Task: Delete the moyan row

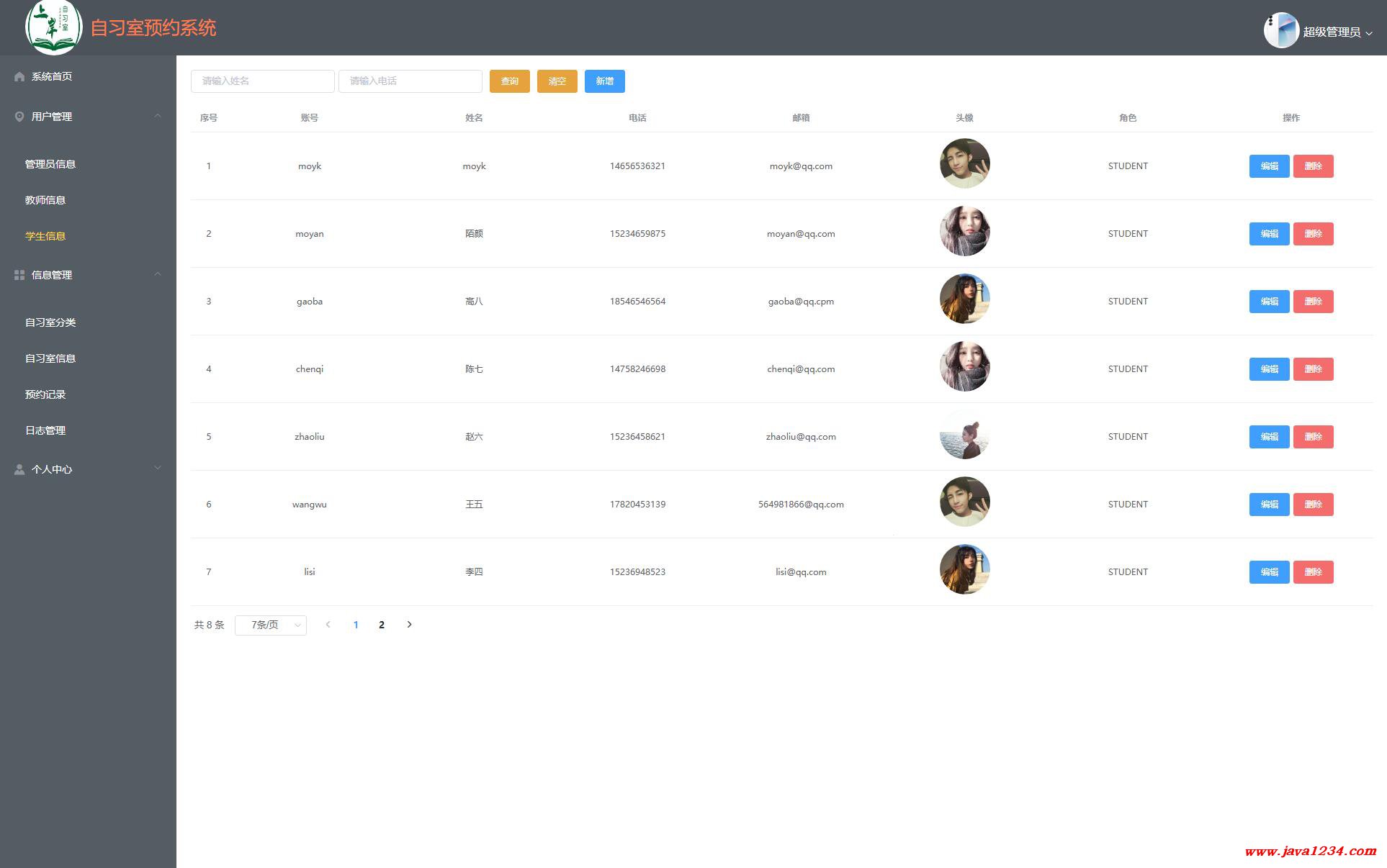Action: 1314,234
